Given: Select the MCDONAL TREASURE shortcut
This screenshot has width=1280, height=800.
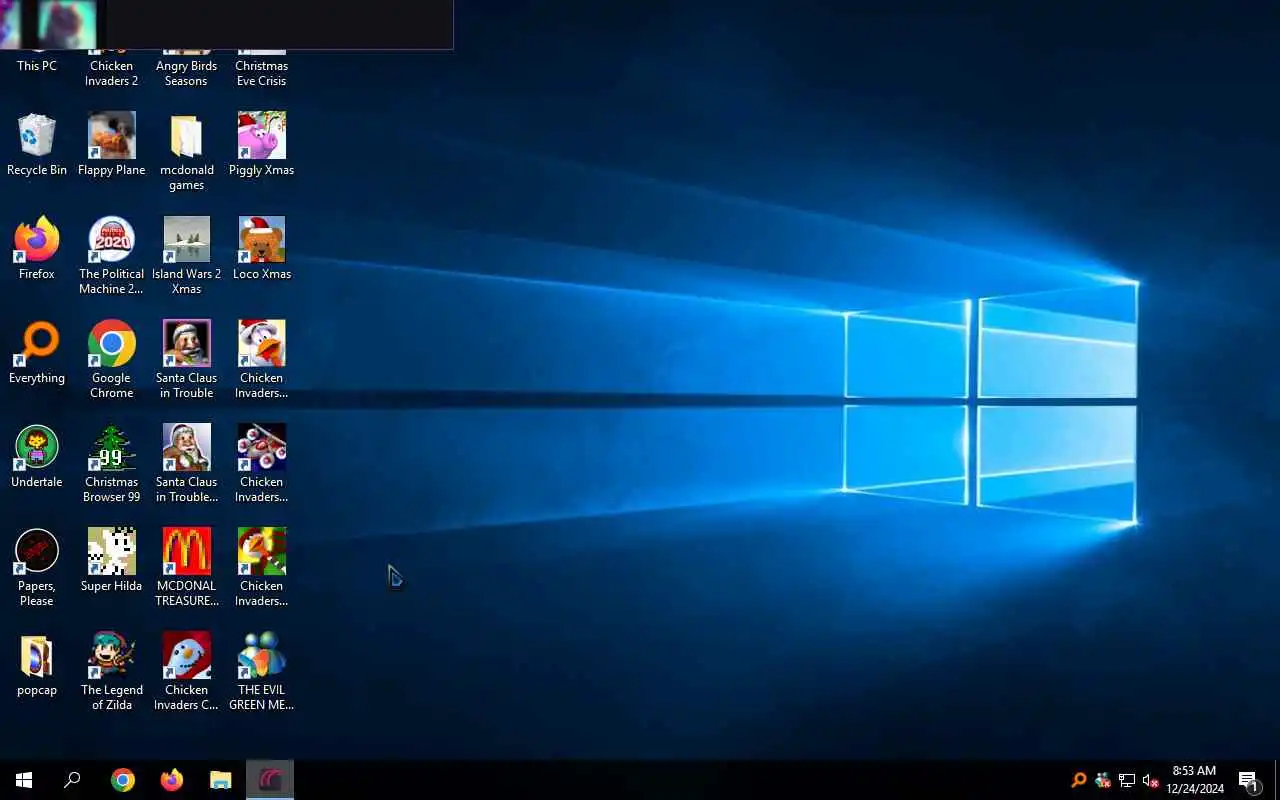Looking at the screenshot, I should pos(186,568).
